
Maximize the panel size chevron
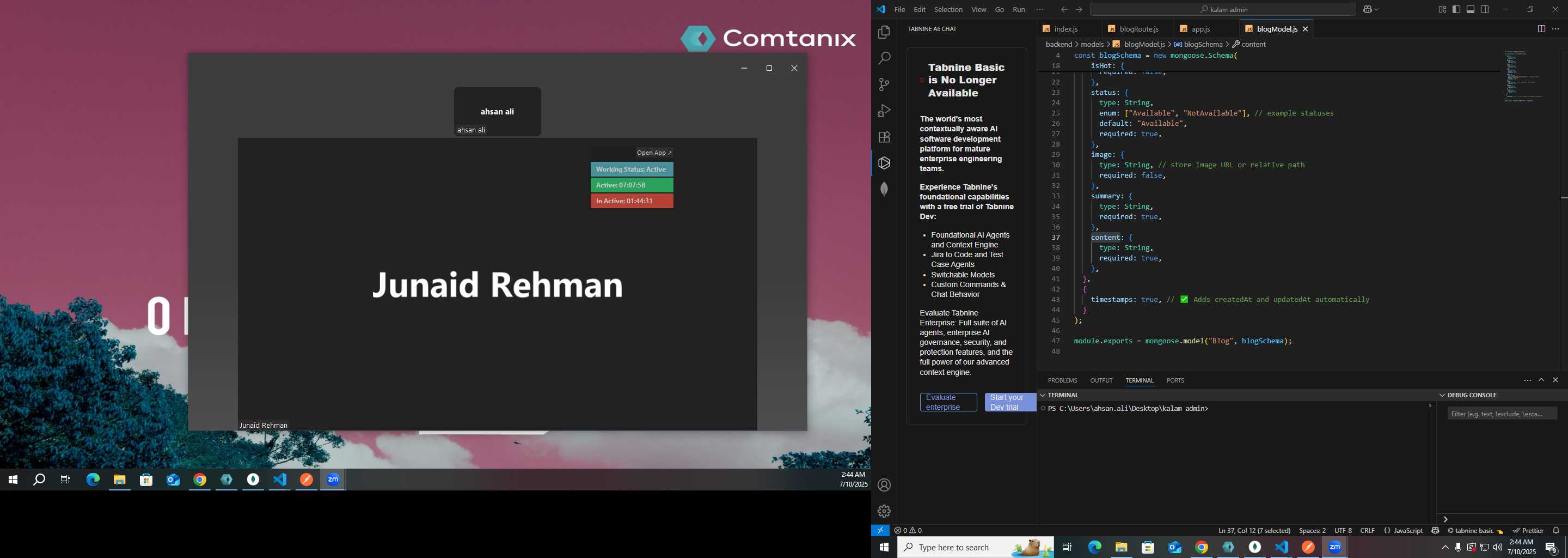click(1541, 380)
